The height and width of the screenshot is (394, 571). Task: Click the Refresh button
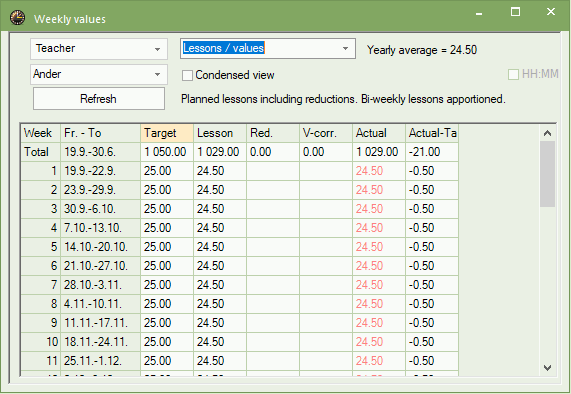point(99,99)
